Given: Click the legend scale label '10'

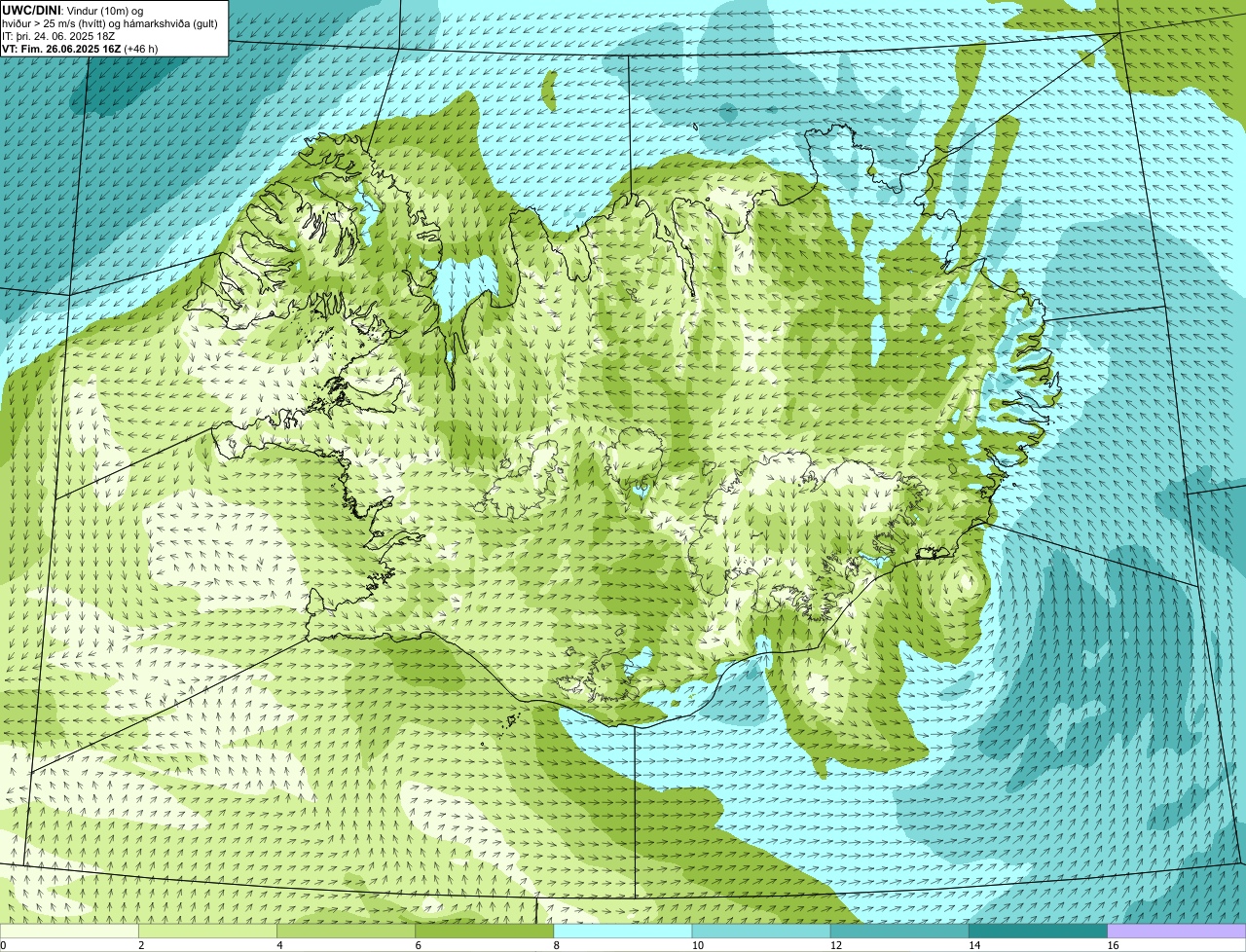Looking at the screenshot, I should pos(698,945).
